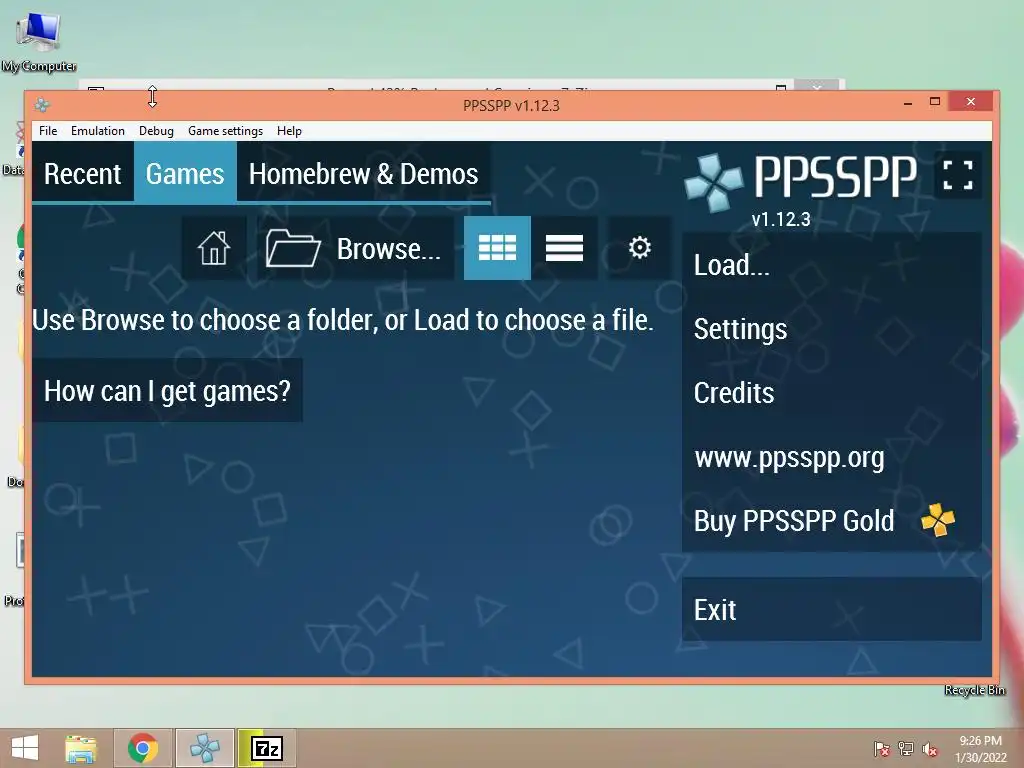Select PPSSPP taskbar icon
The image size is (1024, 768).
(204, 748)
